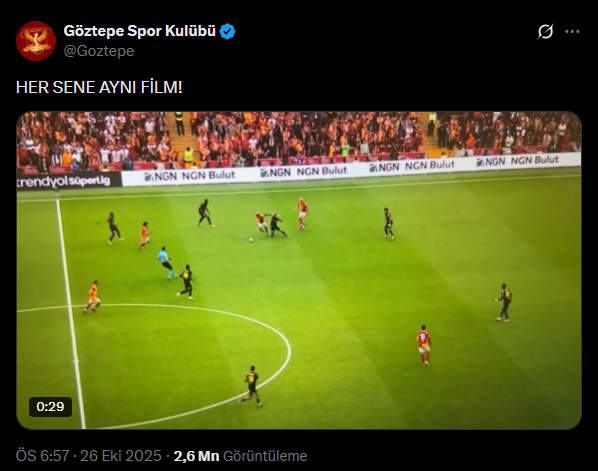Select the HER SENE AYNI FİLM! tweet text
Screen dimensions: 598x471
tap(99, 87)
